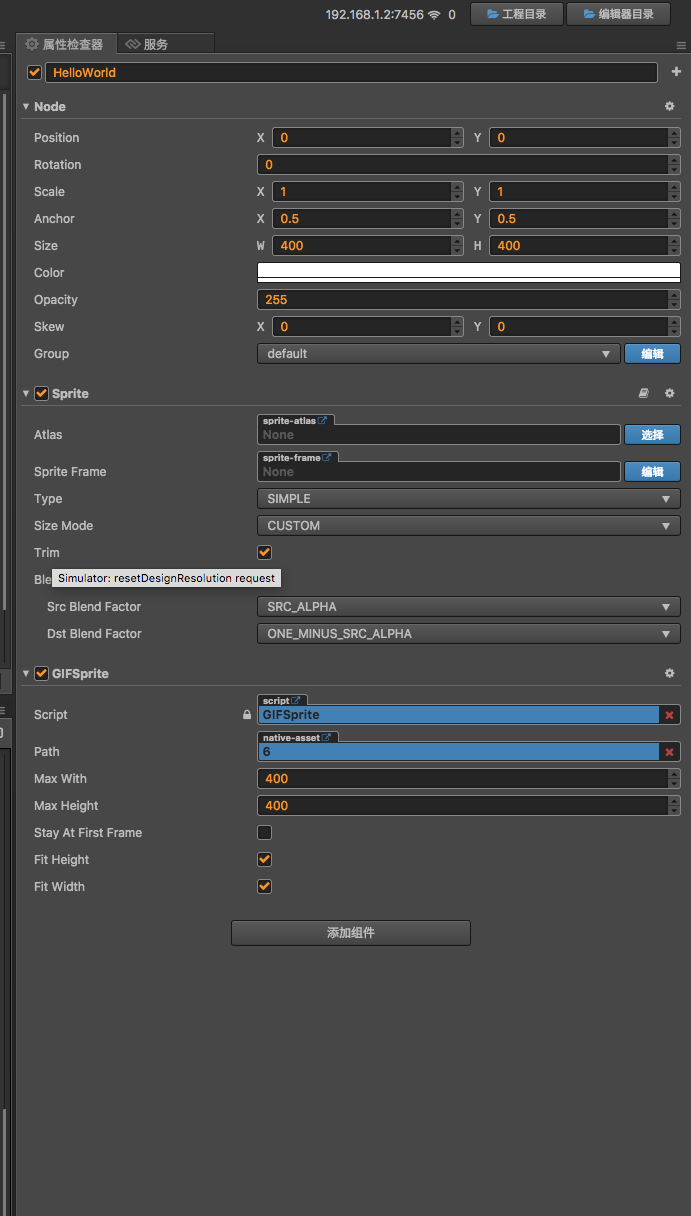Click the Path native-asset field showing 6
Viewport: 691px width, 1216px height.
point(458,752)
